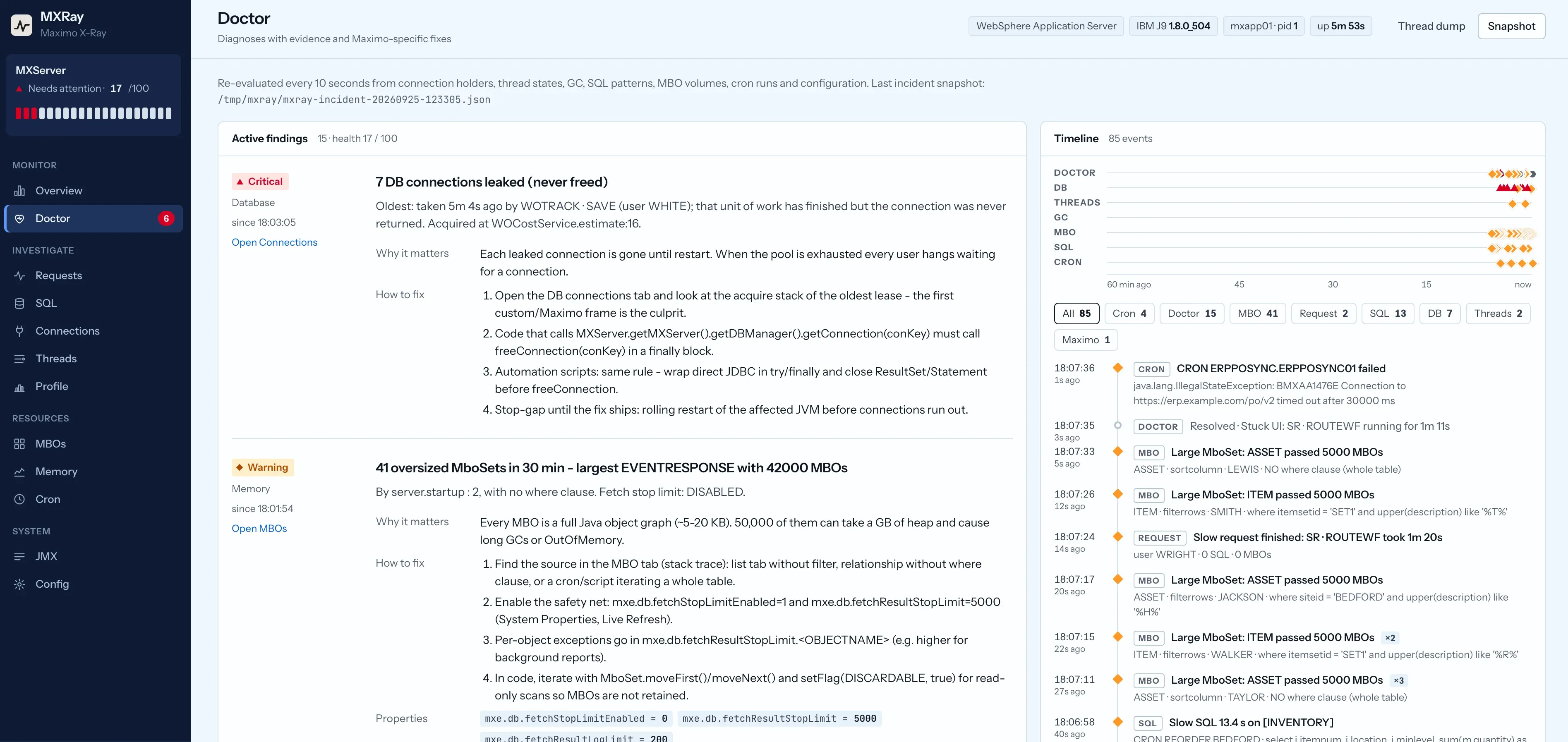Click diamond marker for CRON ERPPOSYNC failed event
The height and width of the screenshot is (742, 1568).
(x=1117, y=368)
